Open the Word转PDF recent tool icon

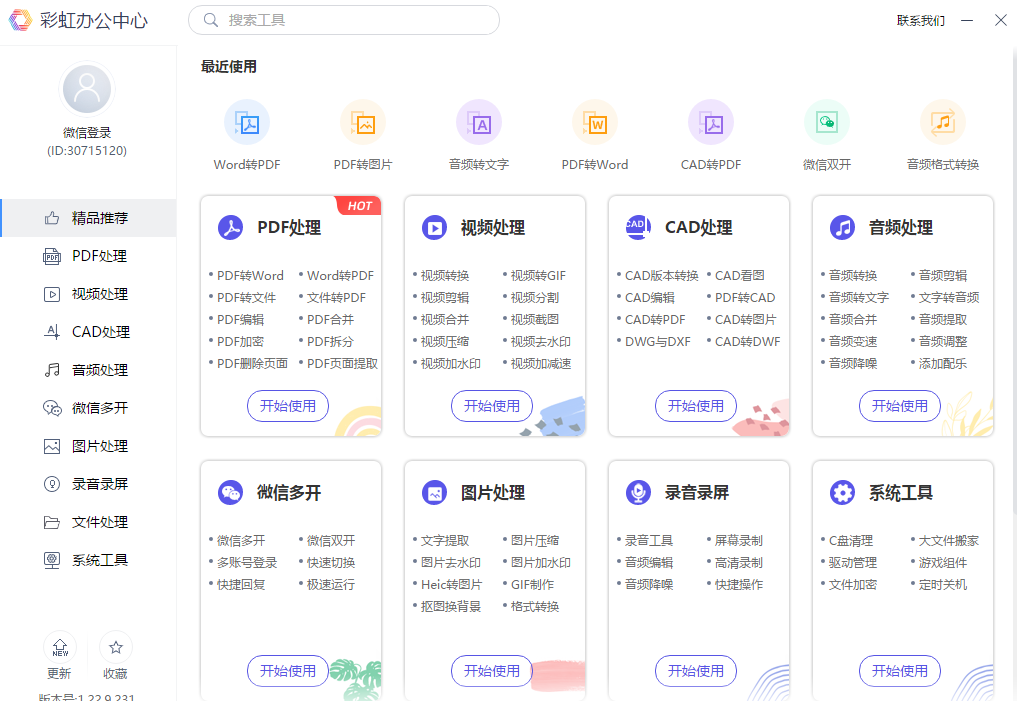coord(246,123)
